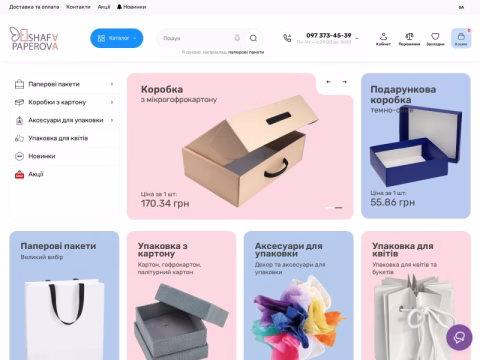
Task: Open Паперові пакети category card heading
Action: point(58,246)
